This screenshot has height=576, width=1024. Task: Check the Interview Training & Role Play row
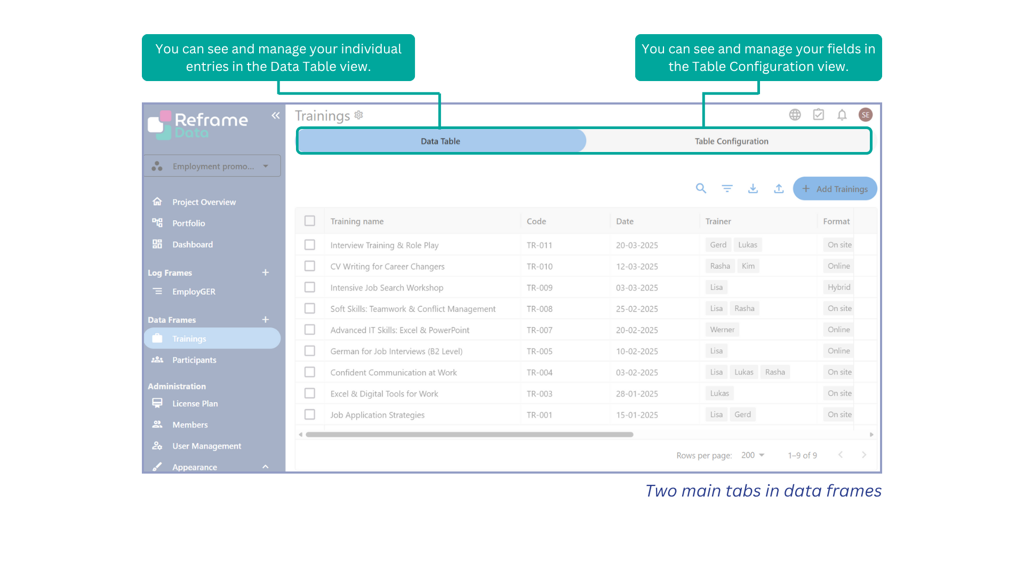click(310, 245)
